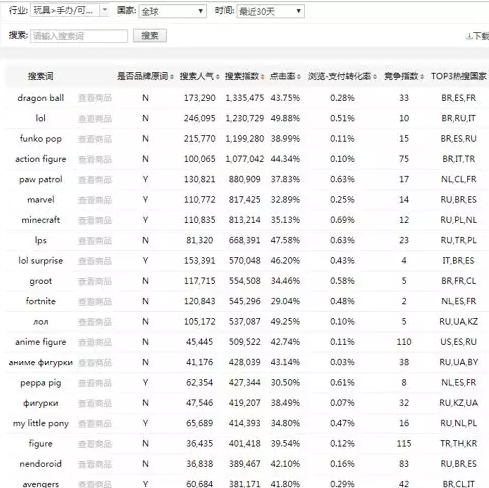
Task: Click search popularity value 173,290
Action: (200, 98)
